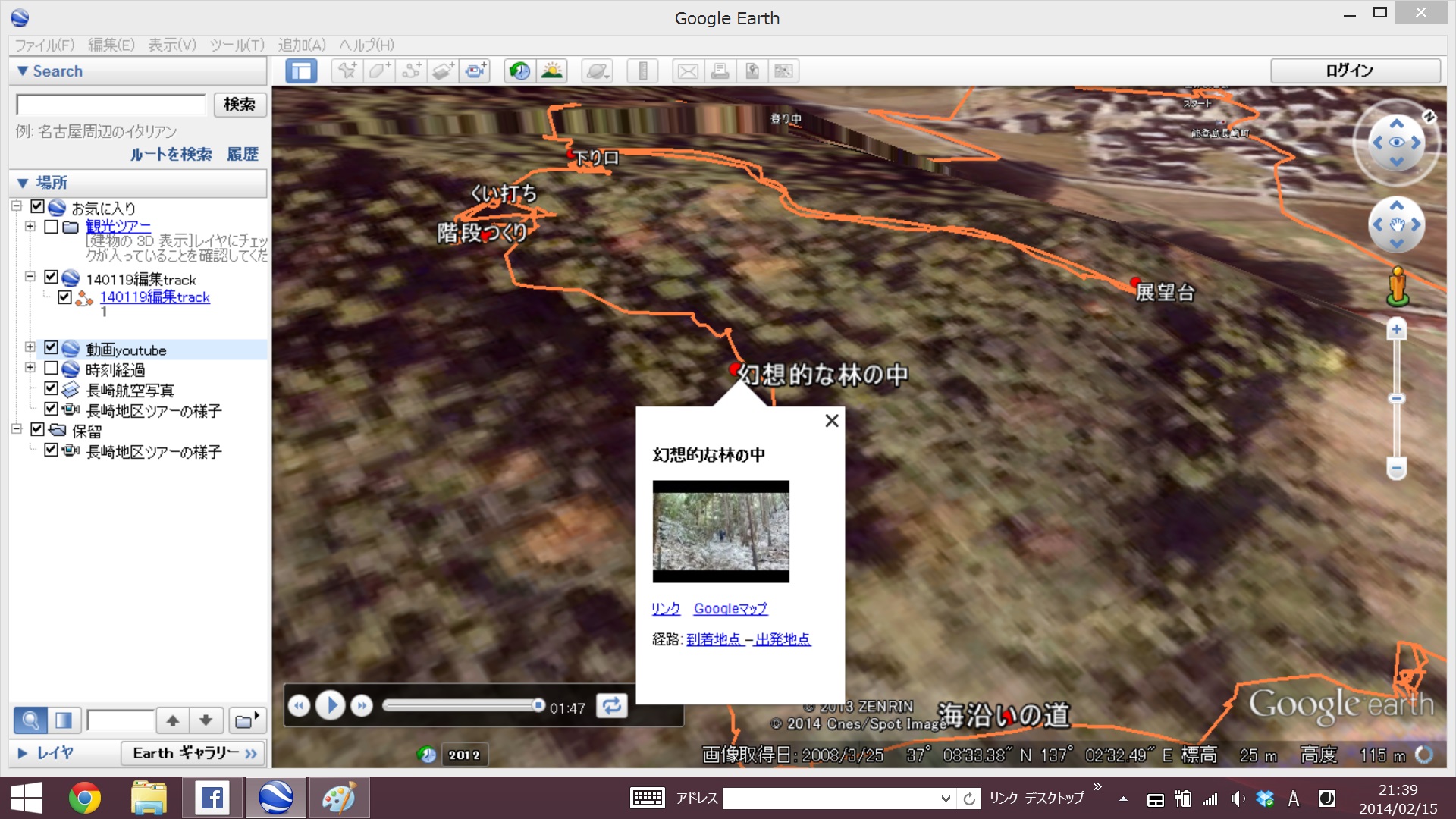Click the Googleマップ link in balloon
This screenshot has width=1456, height=819.
730,609
